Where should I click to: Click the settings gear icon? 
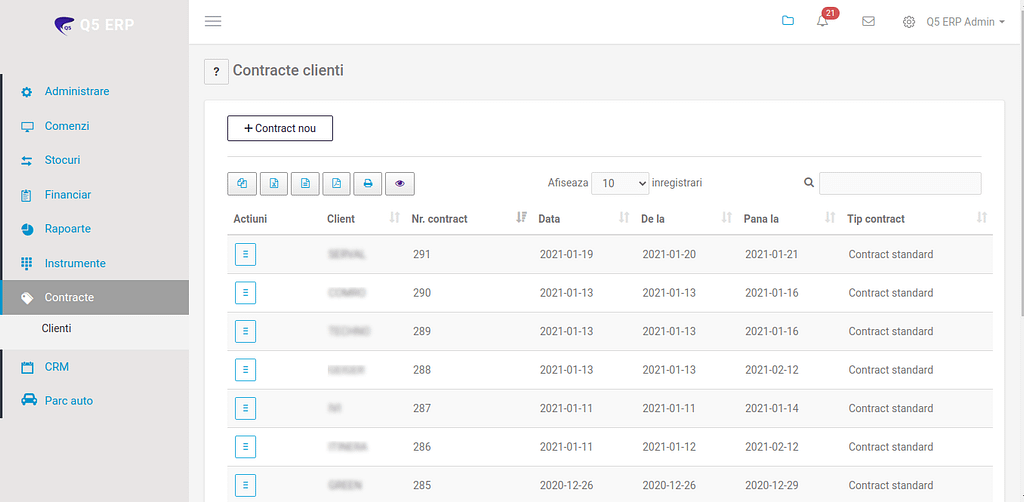pyautogui.click(x=908, y=22)
